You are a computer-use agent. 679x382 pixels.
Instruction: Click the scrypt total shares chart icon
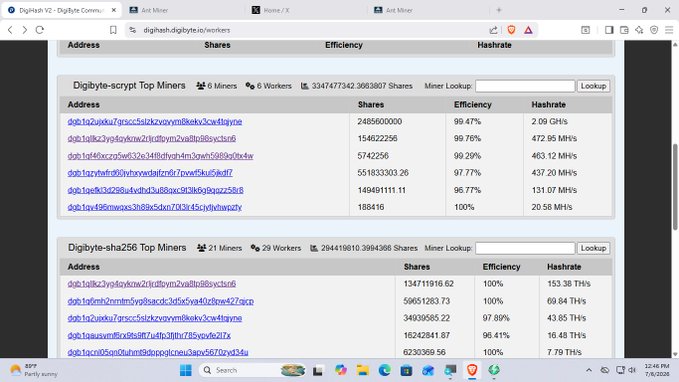[x=305, y=86]
